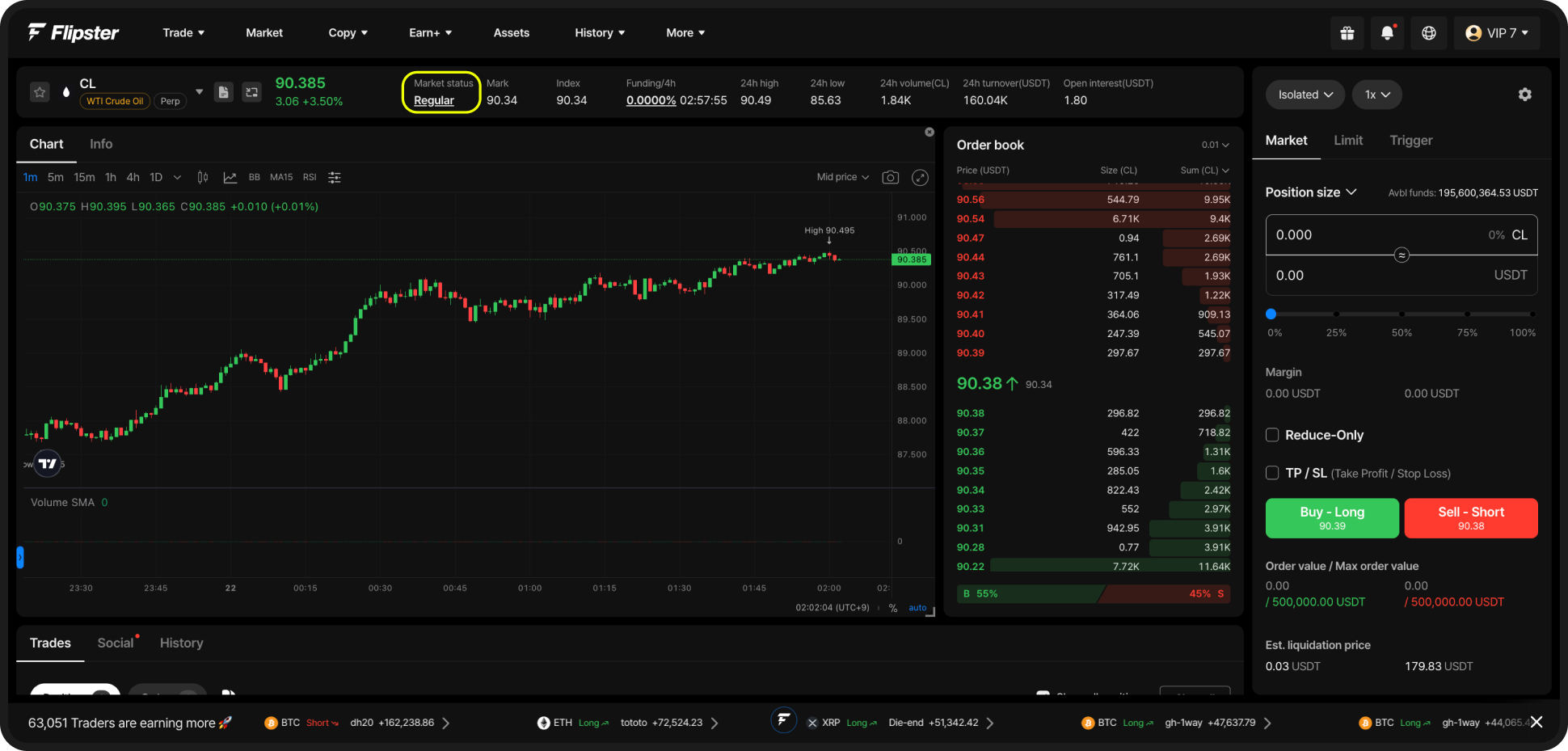
Task: Open the chevron after tototo +72,524.23
Action: [714, 723]
